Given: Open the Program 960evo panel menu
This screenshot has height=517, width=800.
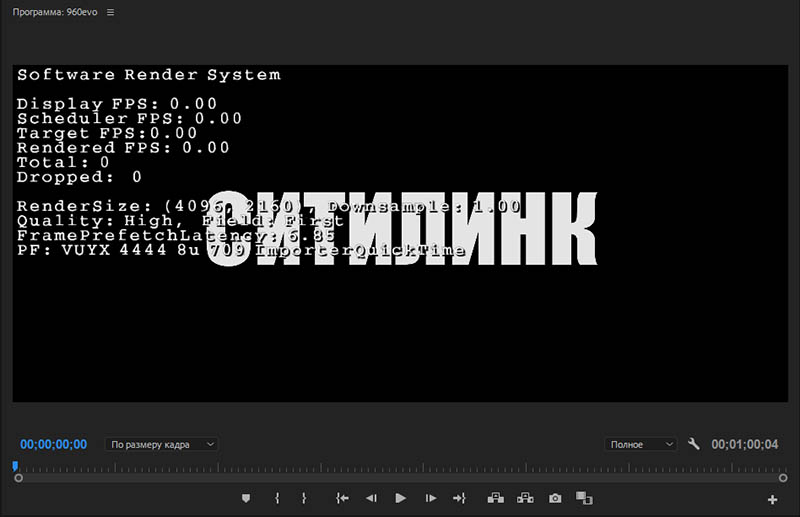Looking at the screenshot, I should [x=110, y=12].
